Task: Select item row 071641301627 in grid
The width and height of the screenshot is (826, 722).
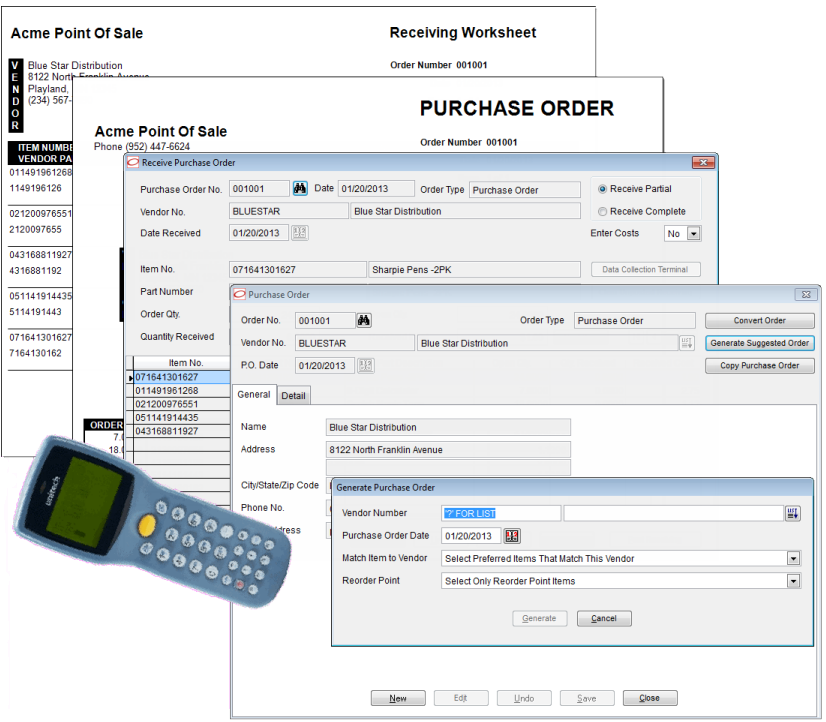Action: (182, 377)
